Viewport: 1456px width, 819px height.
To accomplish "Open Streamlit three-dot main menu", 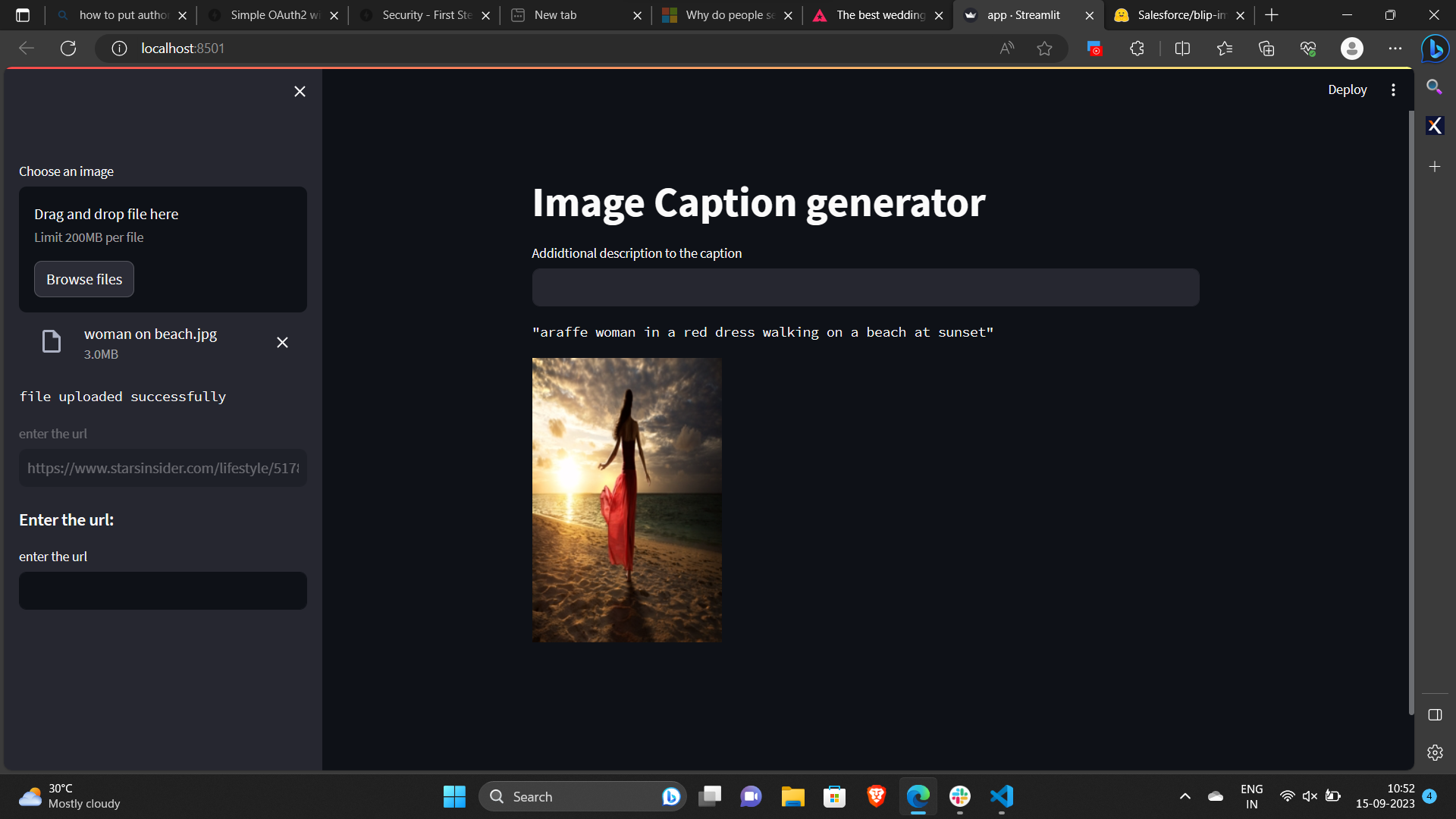I will pyautogui.click(x=1393, y=89).
